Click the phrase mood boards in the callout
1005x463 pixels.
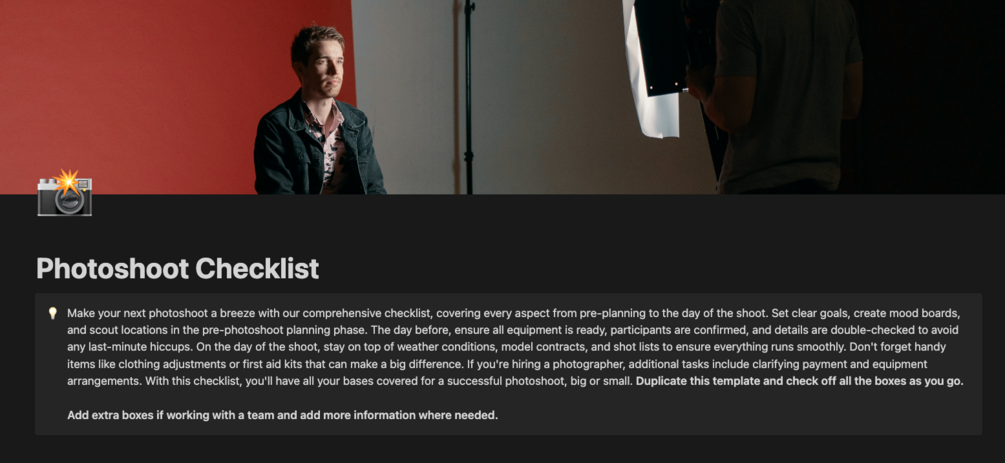click(x=928, y=314)
